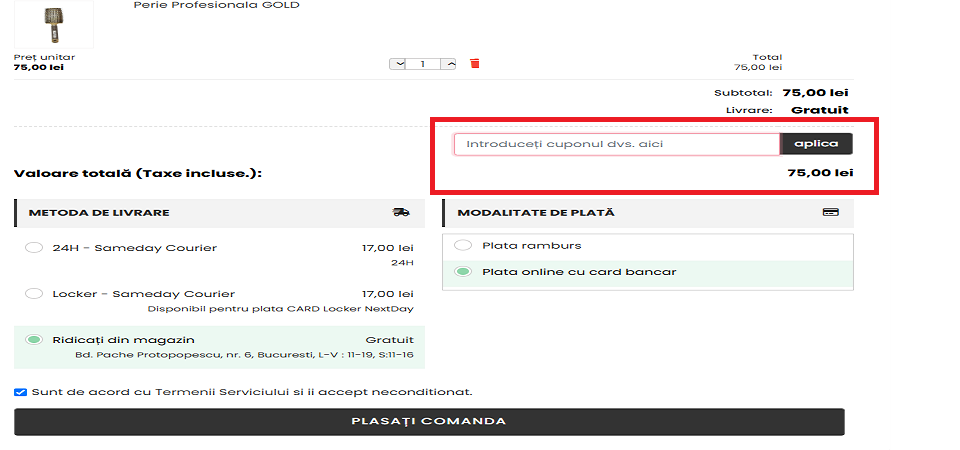Decrease product quantity with the down arrow

(x=399, y=64)
